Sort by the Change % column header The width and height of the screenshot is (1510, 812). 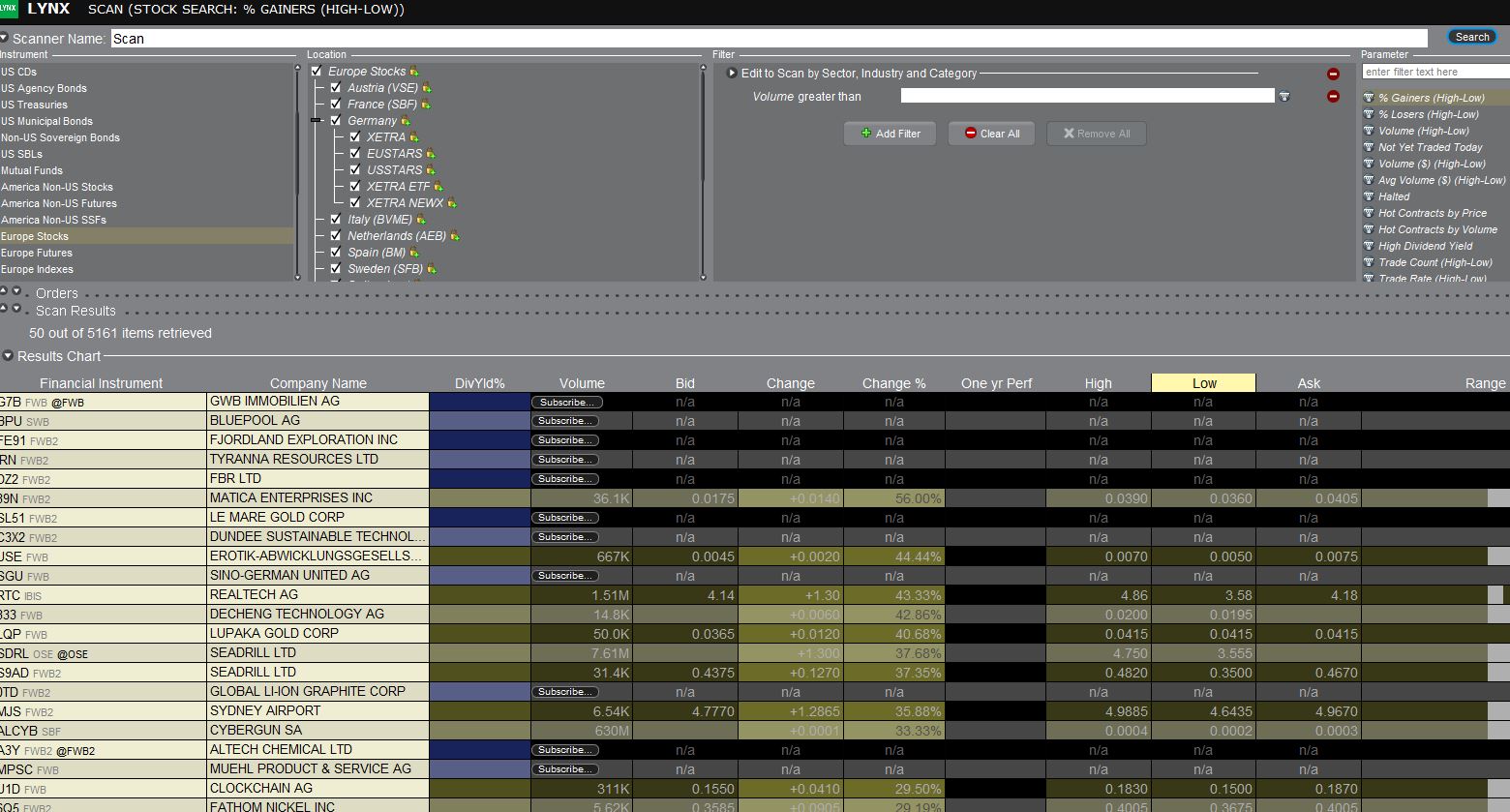[894, 383]
